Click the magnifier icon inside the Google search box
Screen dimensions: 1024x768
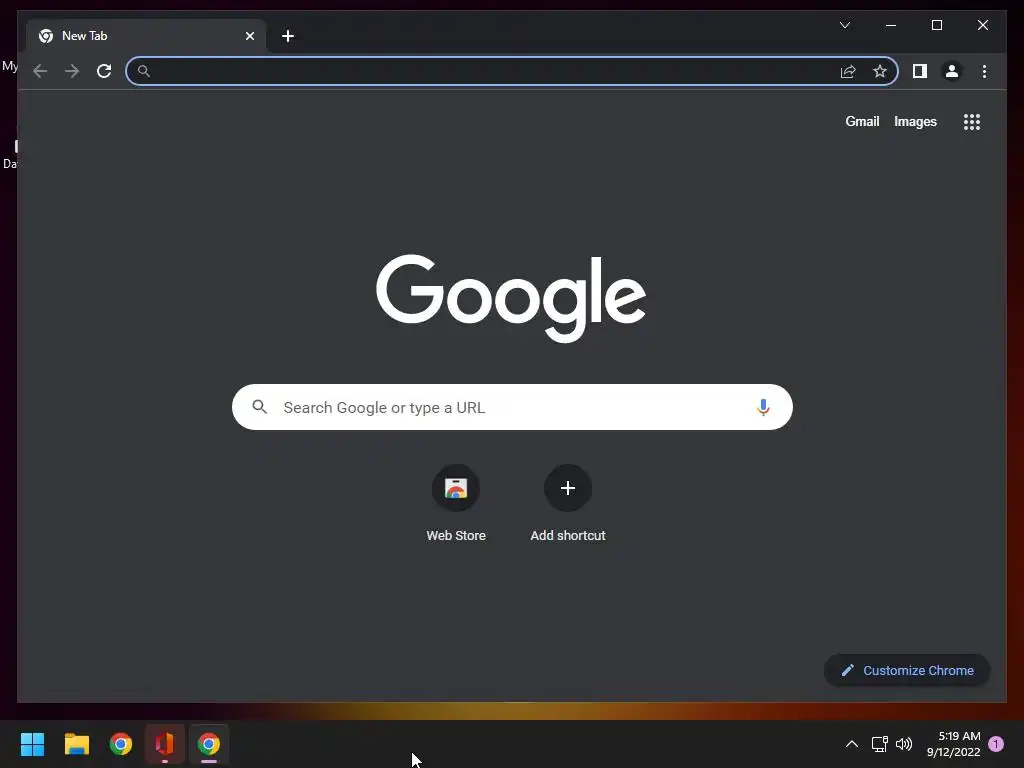coord(260,407)
